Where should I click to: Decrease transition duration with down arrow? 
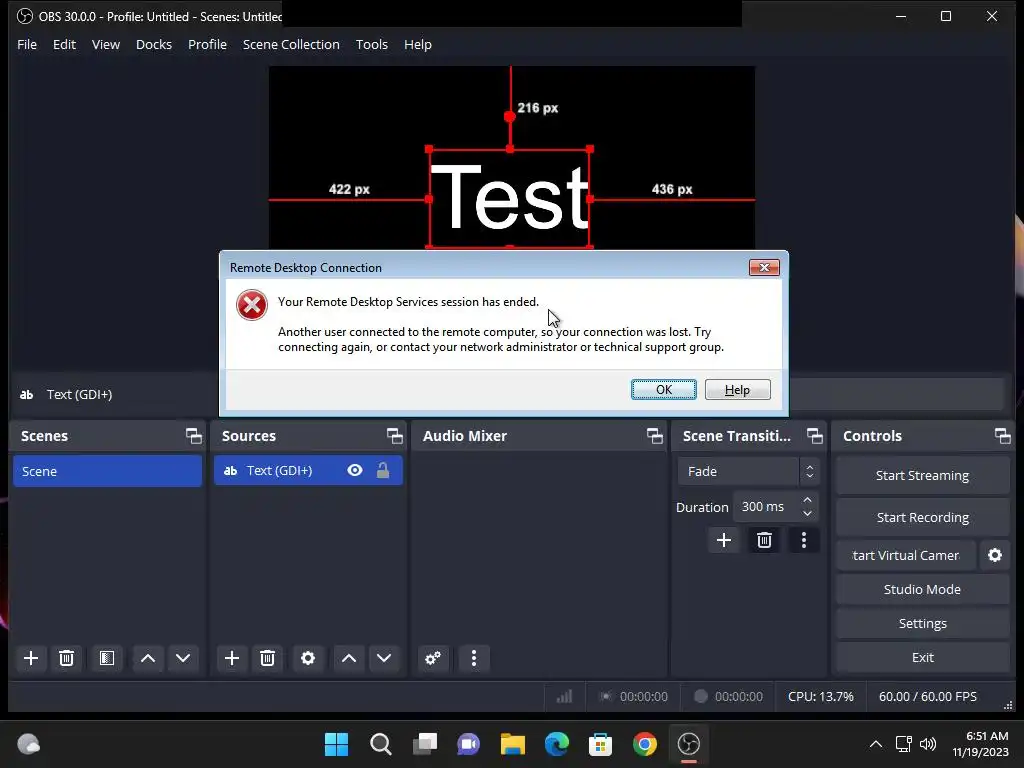(x=807, y=513)
